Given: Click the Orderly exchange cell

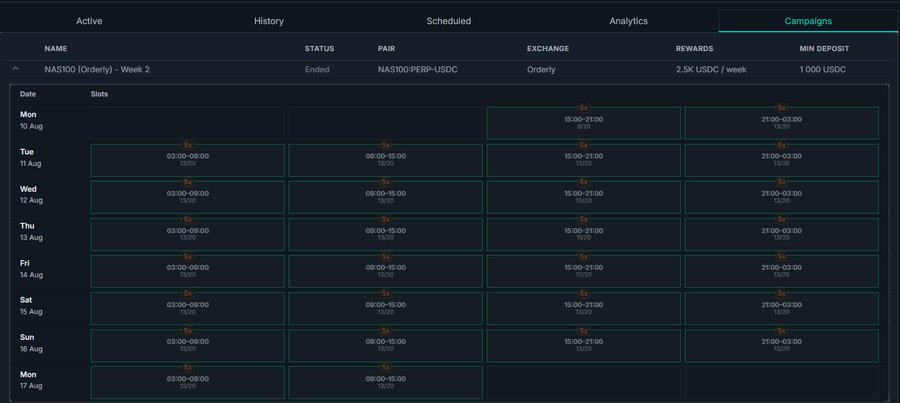Looking at the screenshot, I should pyautogui.click(x=541, y=69).
